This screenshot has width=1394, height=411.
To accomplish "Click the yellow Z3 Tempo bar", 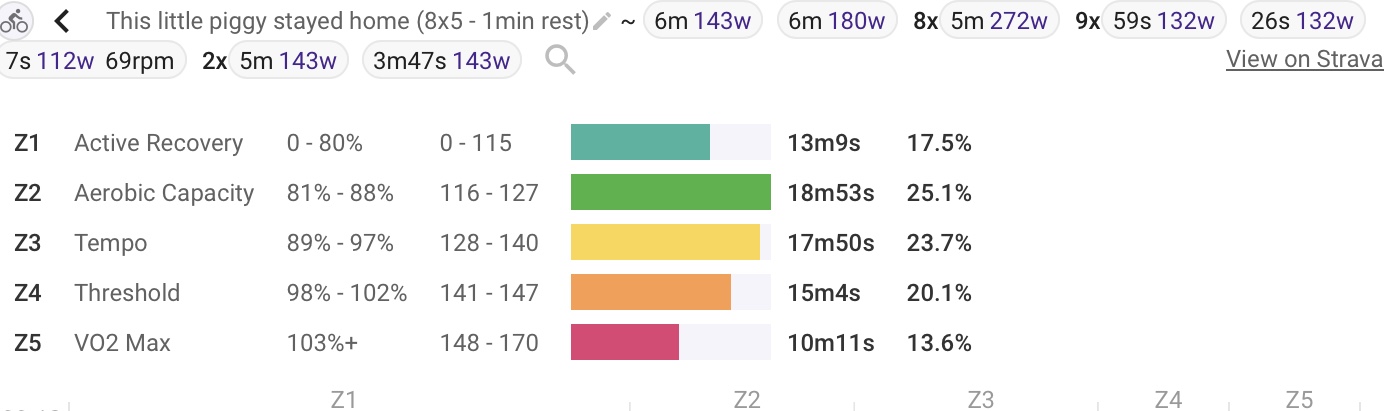I will [x=665, y=242].
